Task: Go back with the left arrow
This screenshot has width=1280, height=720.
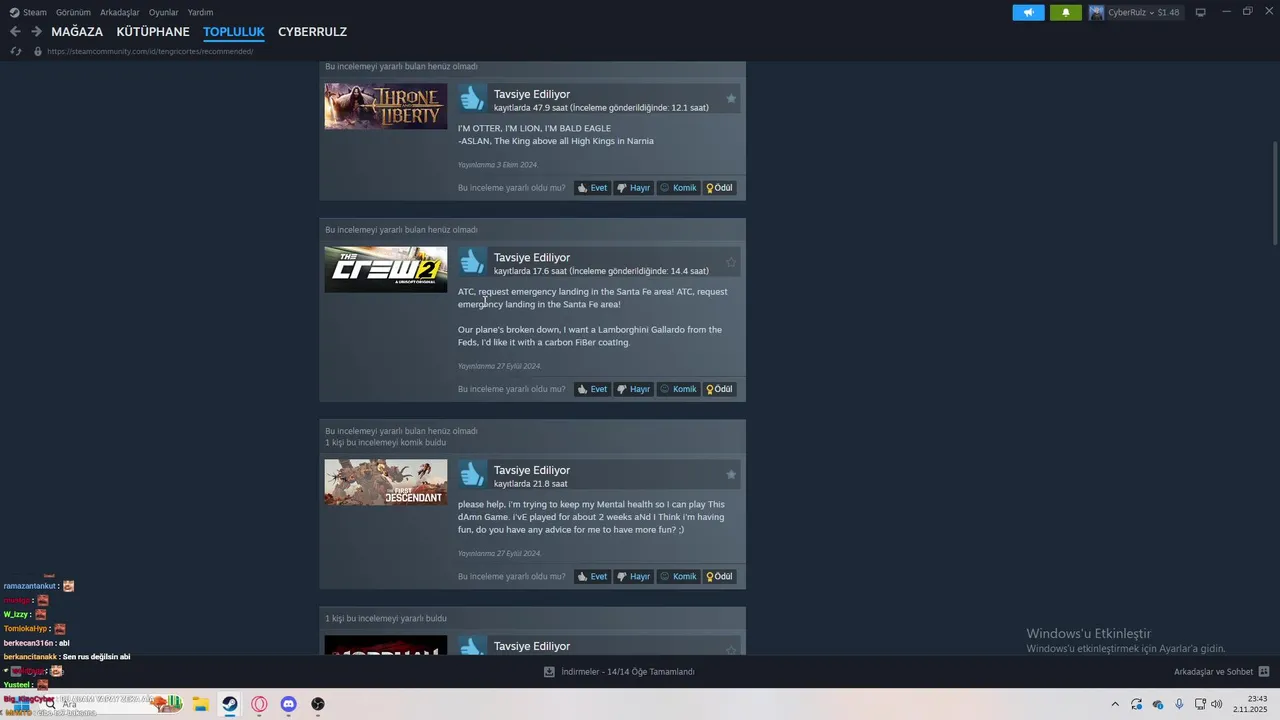Action: point(15,32)
